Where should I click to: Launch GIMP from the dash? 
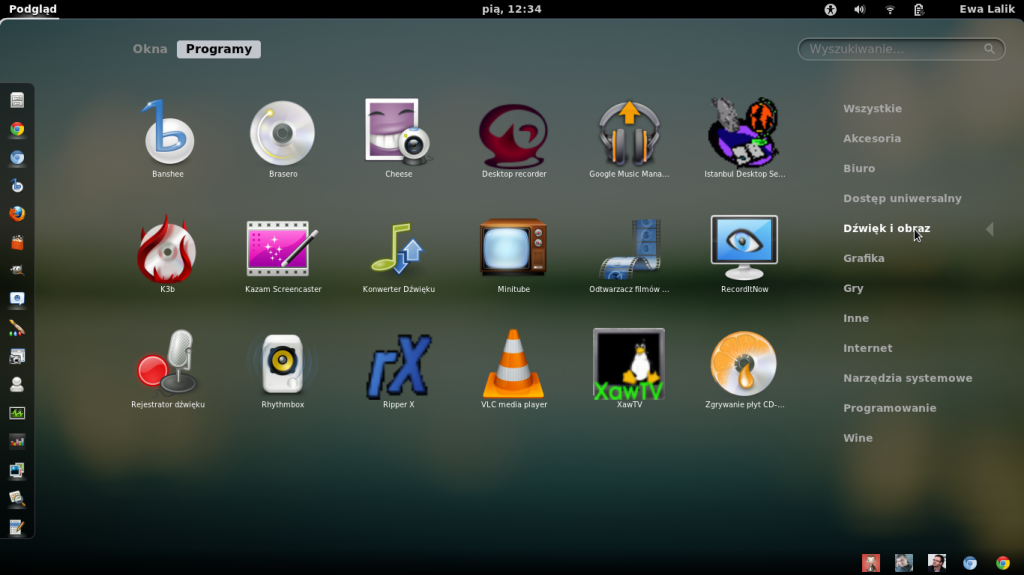pyautogui.click(x=17, y=271)
